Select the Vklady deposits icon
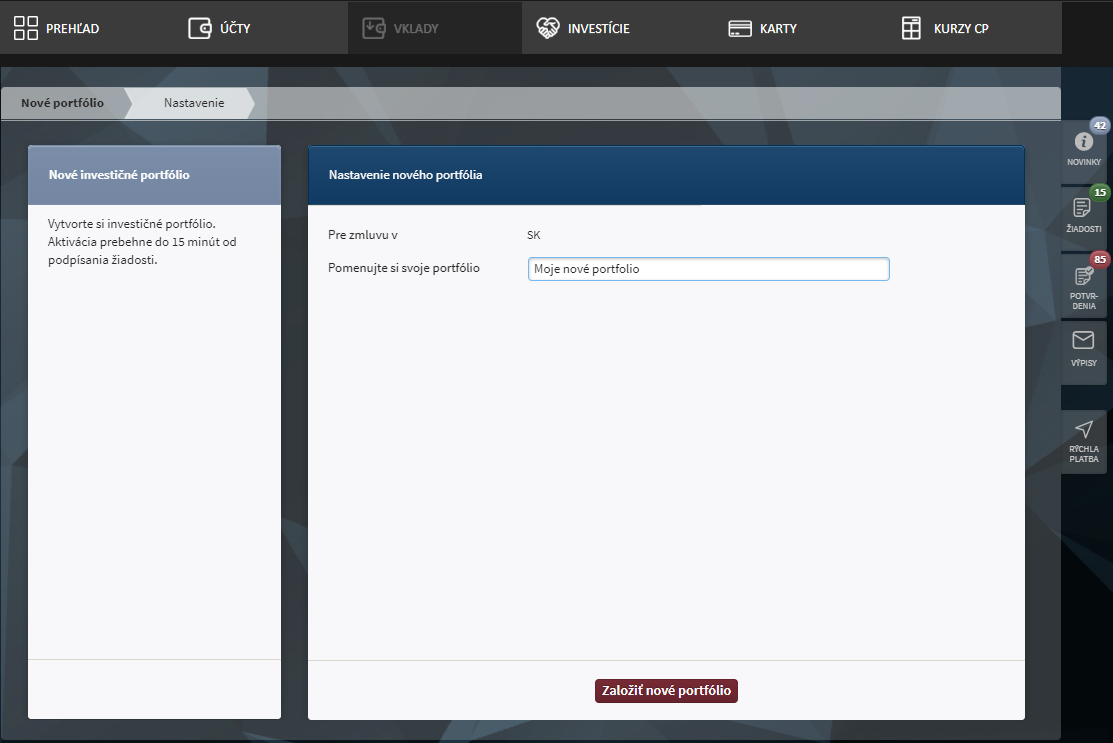The height and width of the screenshot is (743, 1113). click(x=374, y=28)
